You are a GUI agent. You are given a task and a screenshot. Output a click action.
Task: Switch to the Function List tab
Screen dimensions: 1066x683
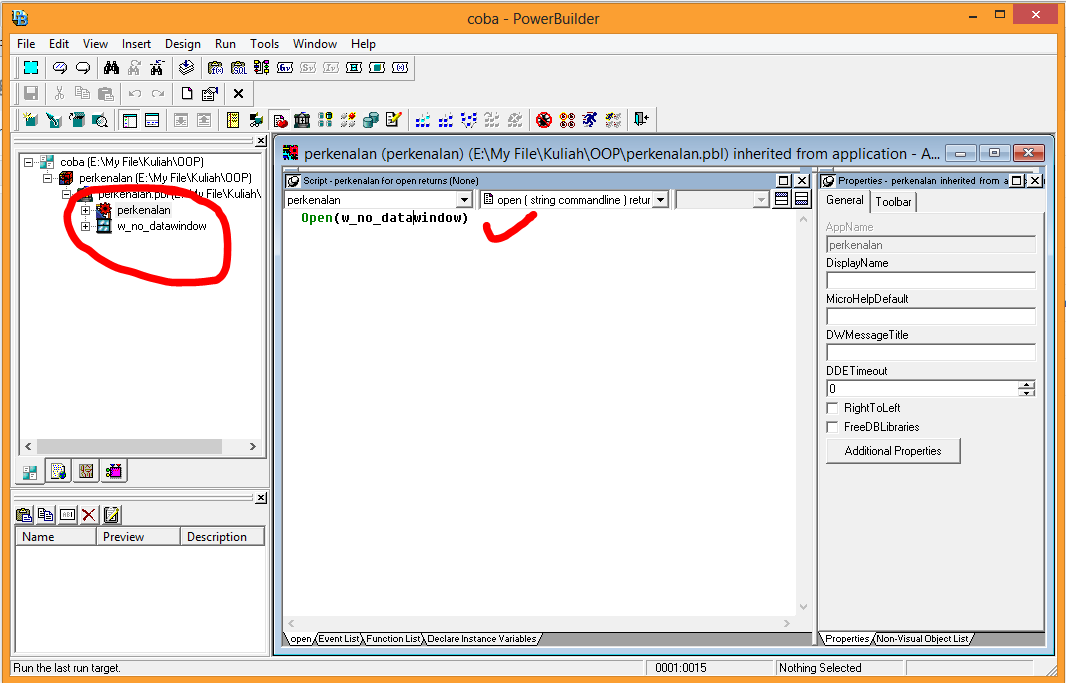tap(394, 639)
